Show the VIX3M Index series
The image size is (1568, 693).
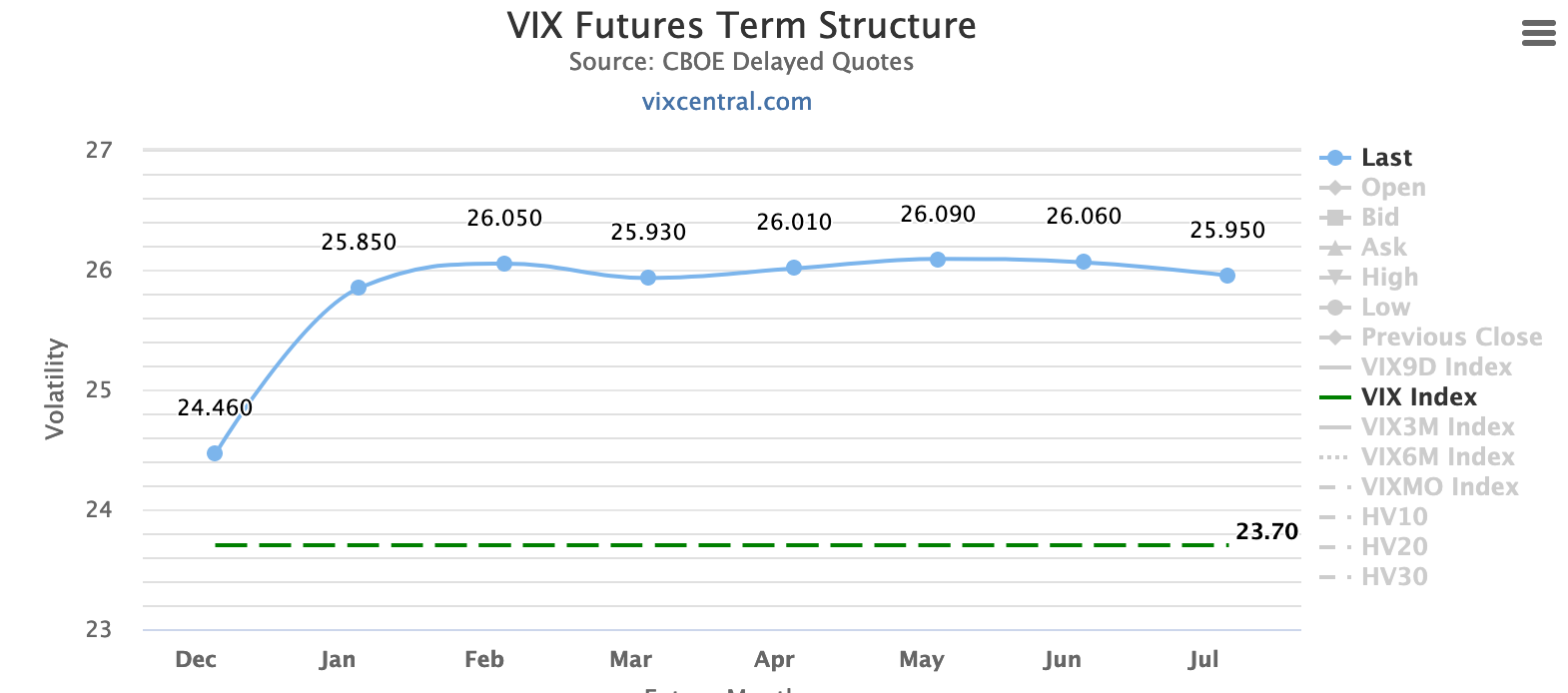point(1437,427)
